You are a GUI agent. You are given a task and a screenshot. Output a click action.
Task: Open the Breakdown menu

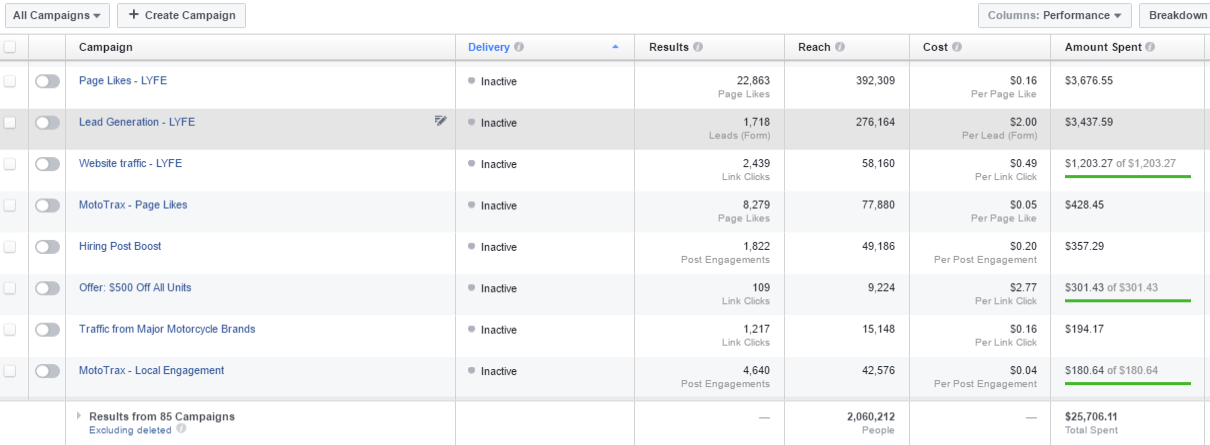point(1177,15)
